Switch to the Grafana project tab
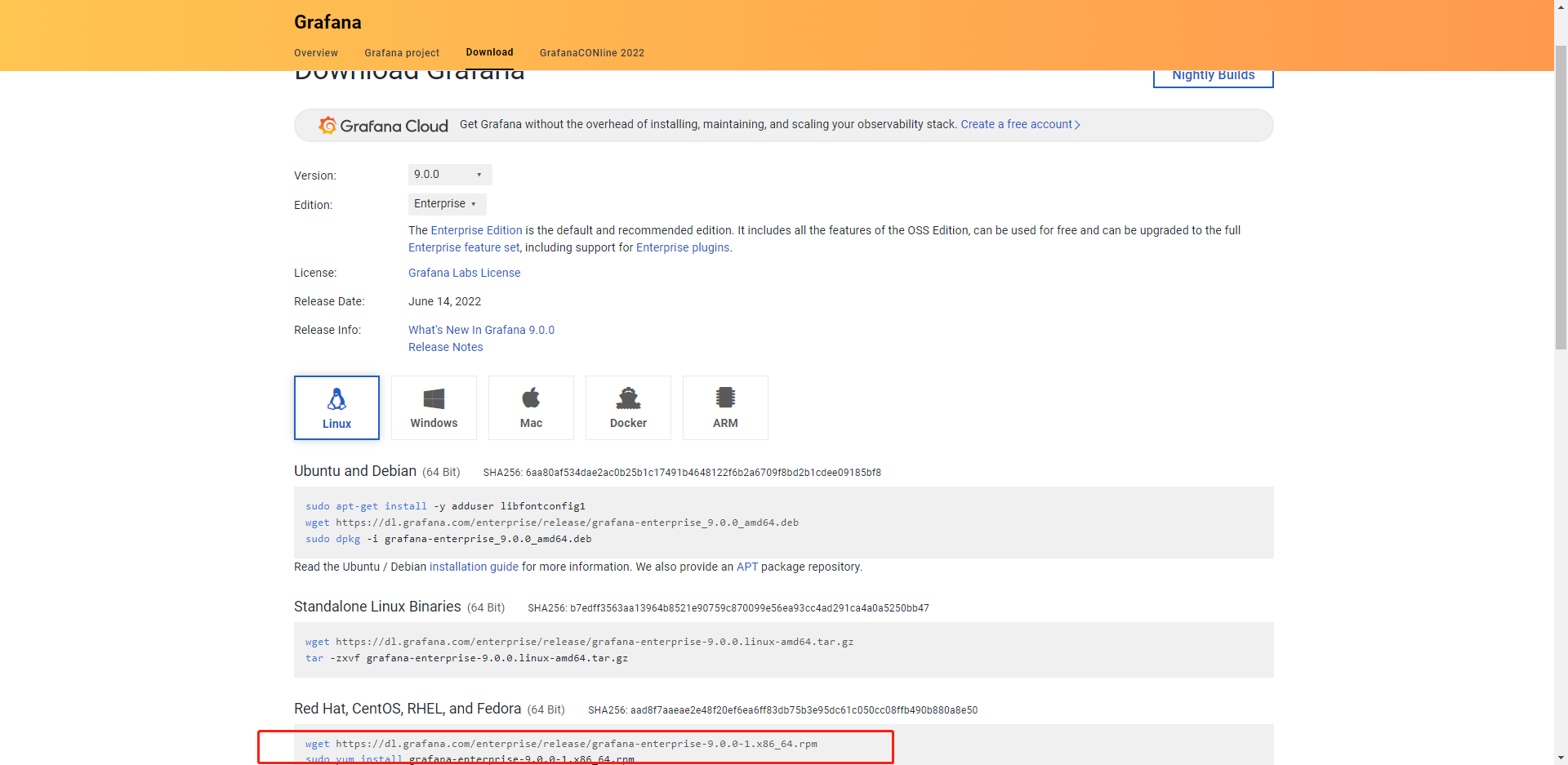 coord(402,53)
